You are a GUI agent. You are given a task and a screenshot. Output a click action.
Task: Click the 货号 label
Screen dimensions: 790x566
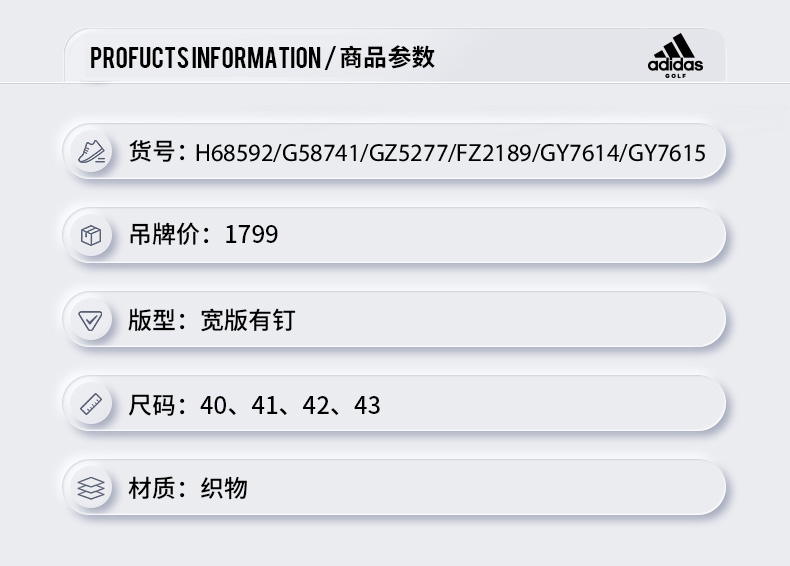[x=152, y=152]
